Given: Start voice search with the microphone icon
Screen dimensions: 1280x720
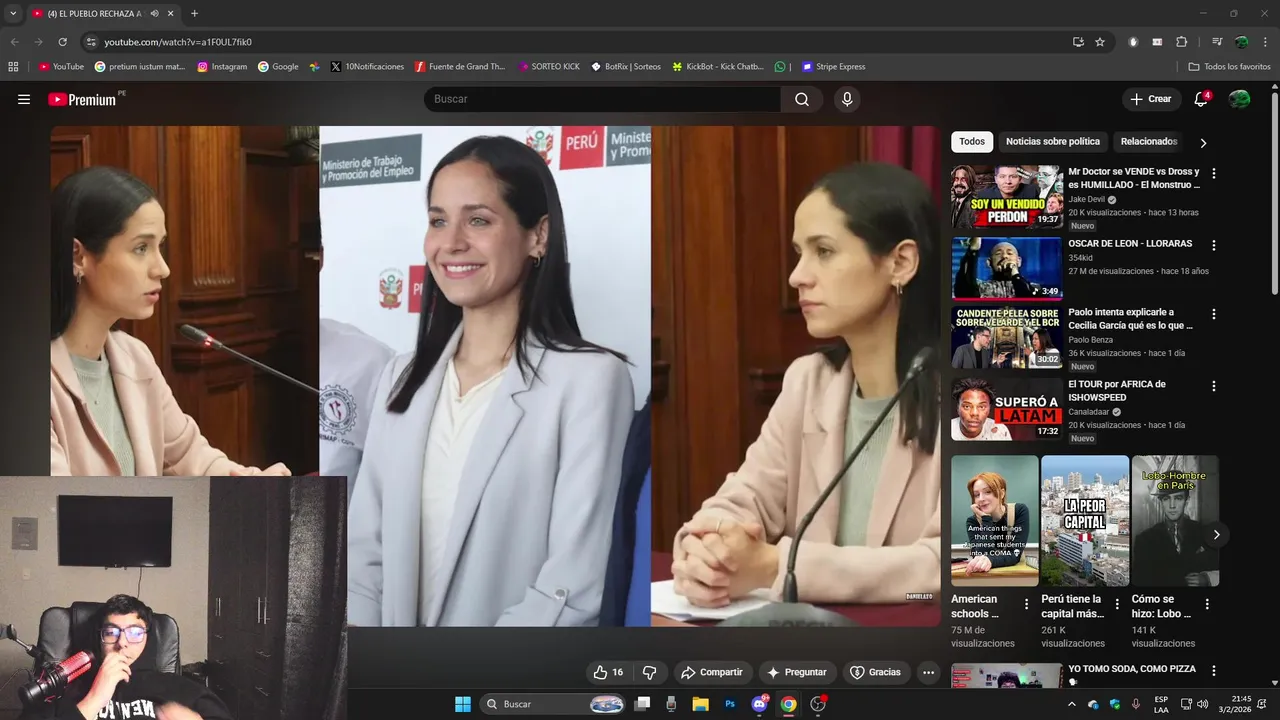Looking at the screenshot, I should (x=847, y=99).
